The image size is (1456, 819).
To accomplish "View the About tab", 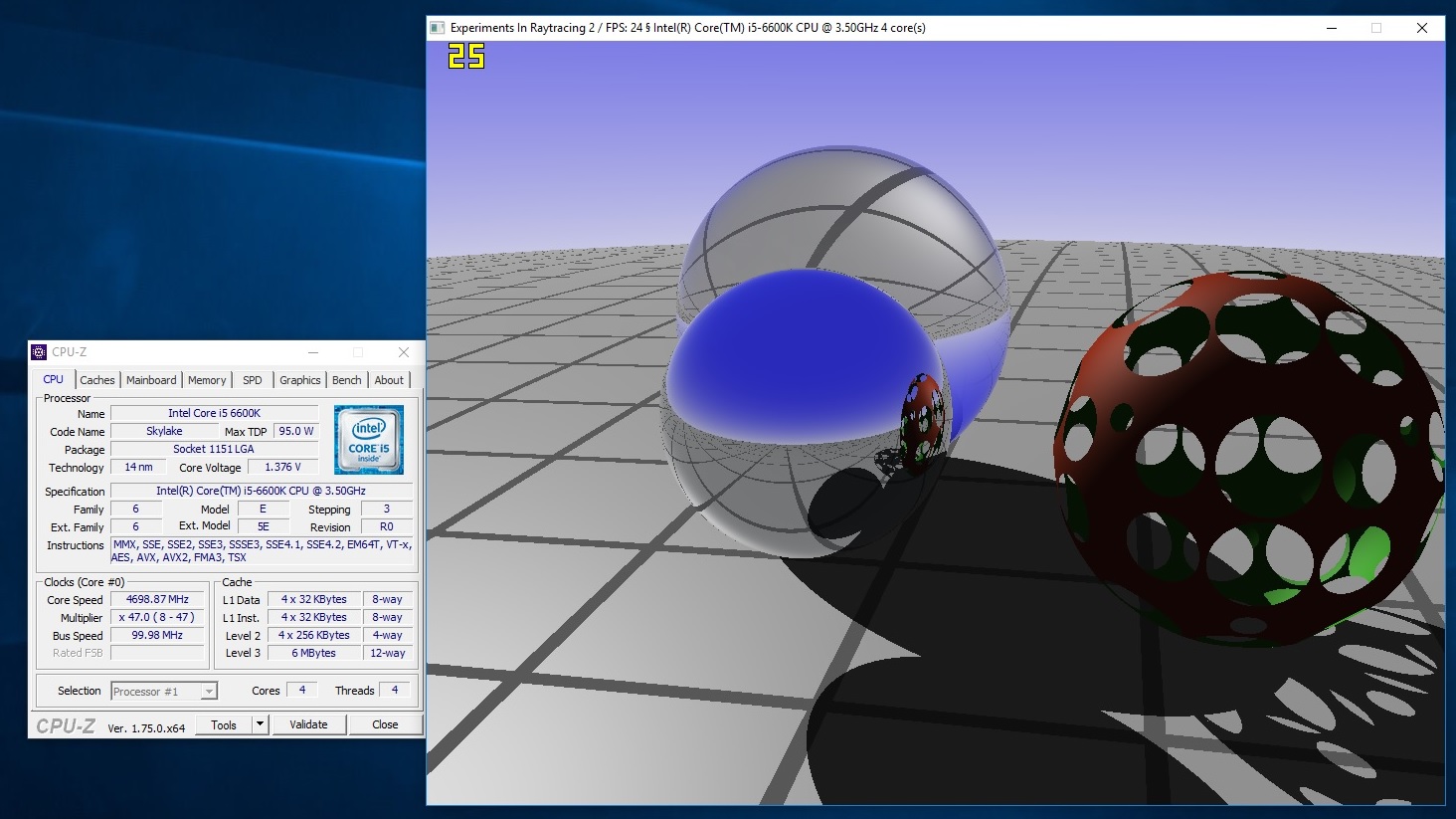I will tap(389, 380).
